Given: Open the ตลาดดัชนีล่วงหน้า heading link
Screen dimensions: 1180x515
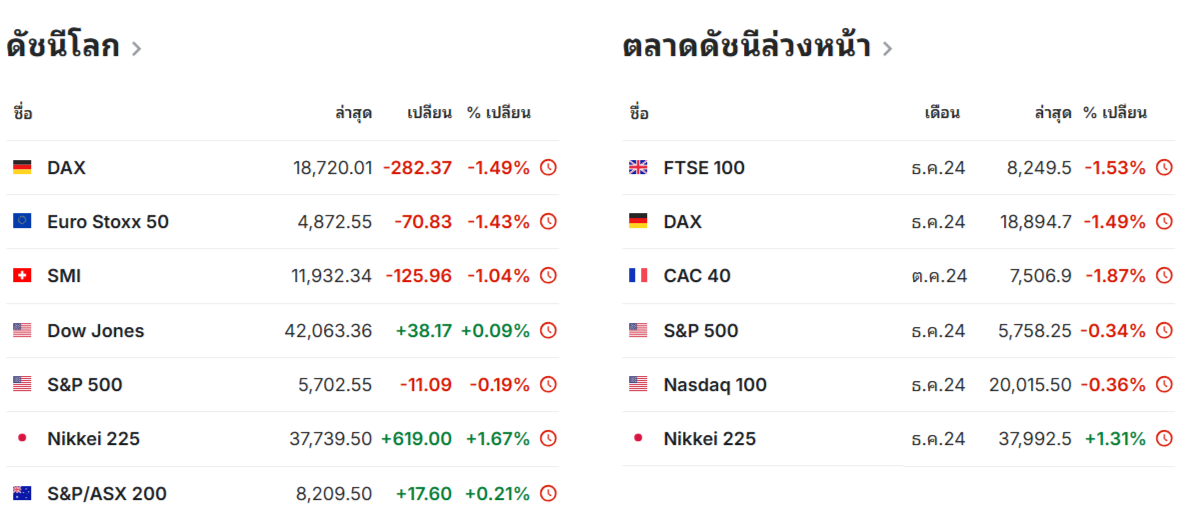Looking at the screenshot, I should (746, 46).
